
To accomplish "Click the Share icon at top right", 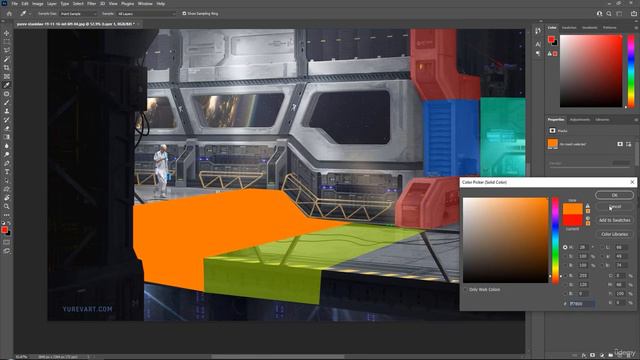I will click(633, 13).
